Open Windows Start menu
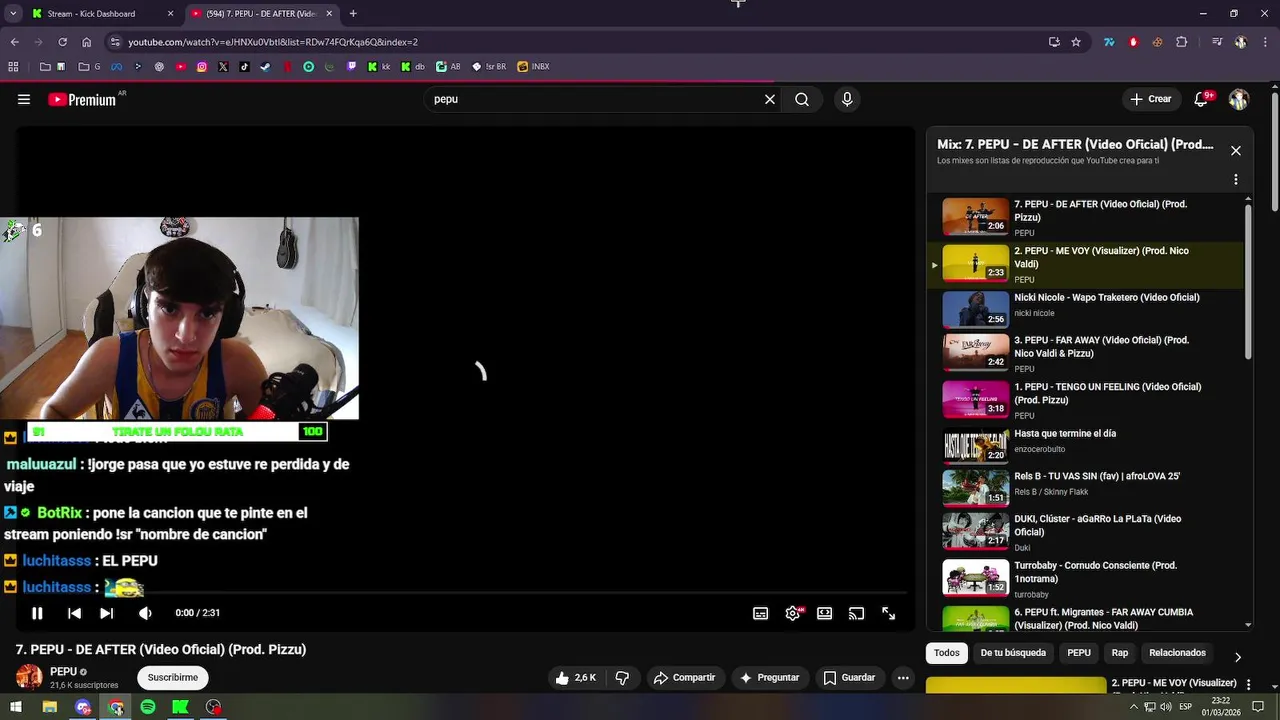The height and width of the screenshot is (720, 1280). (16, 707)
